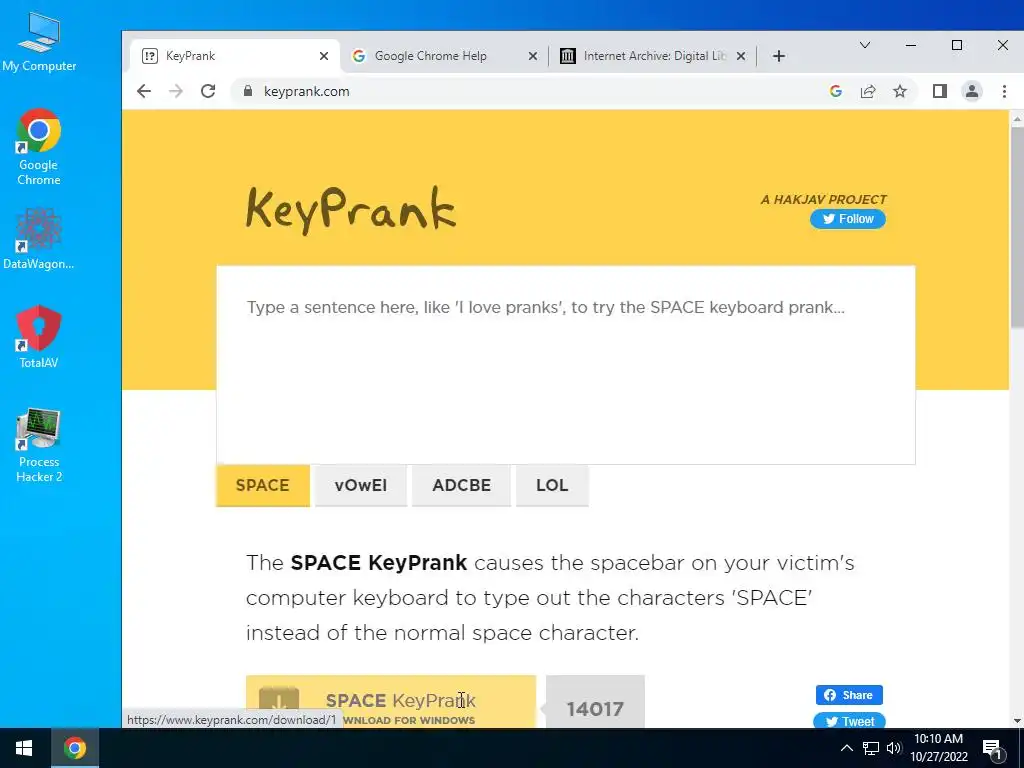Open Chrome side panel
1024x768 pixels.
(x=940, y=91)
